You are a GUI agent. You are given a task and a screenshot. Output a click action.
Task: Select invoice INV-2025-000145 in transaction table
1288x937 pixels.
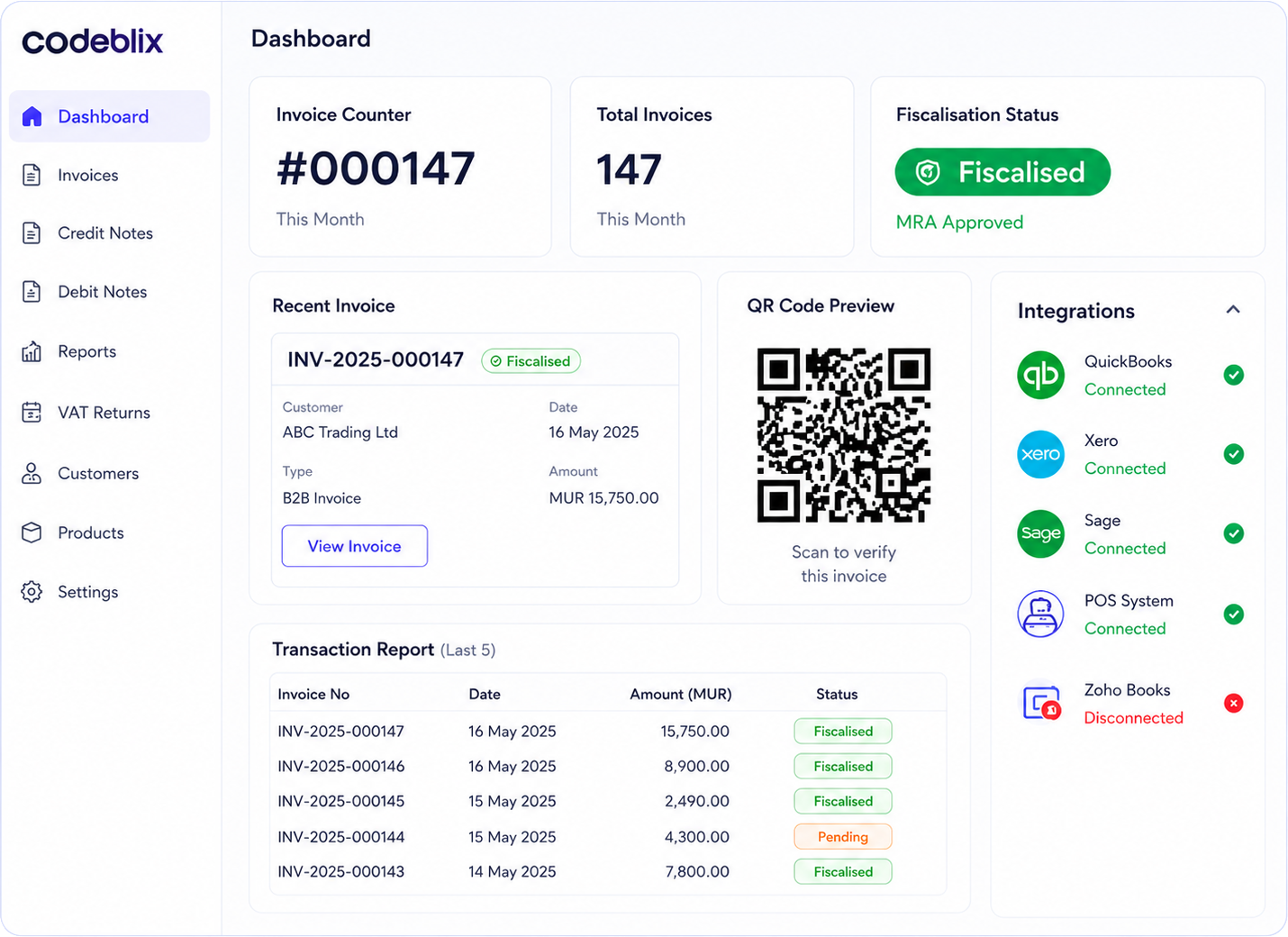point(340,802)
